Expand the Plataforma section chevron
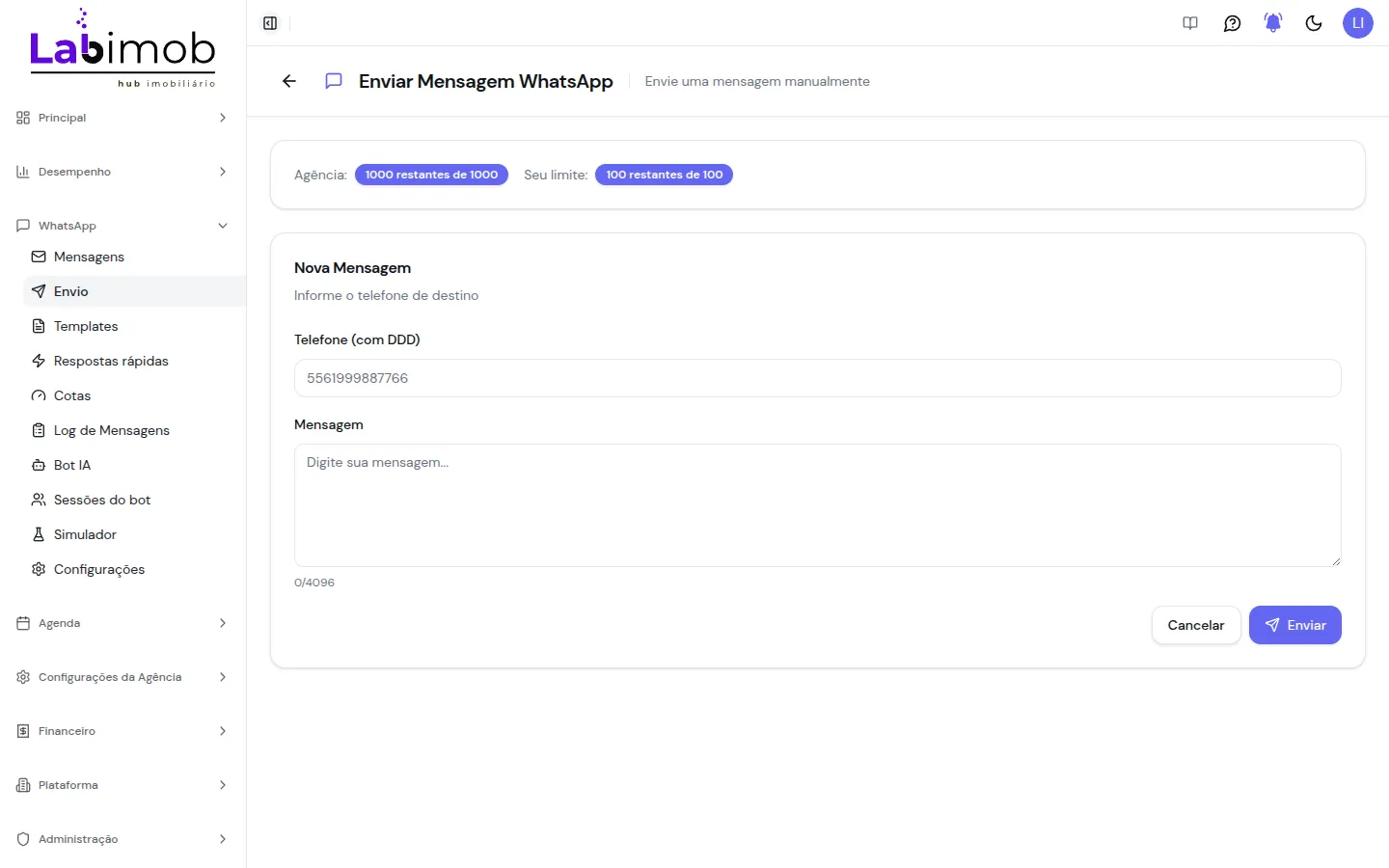The image size is (1389, 868). coord(223,785)
